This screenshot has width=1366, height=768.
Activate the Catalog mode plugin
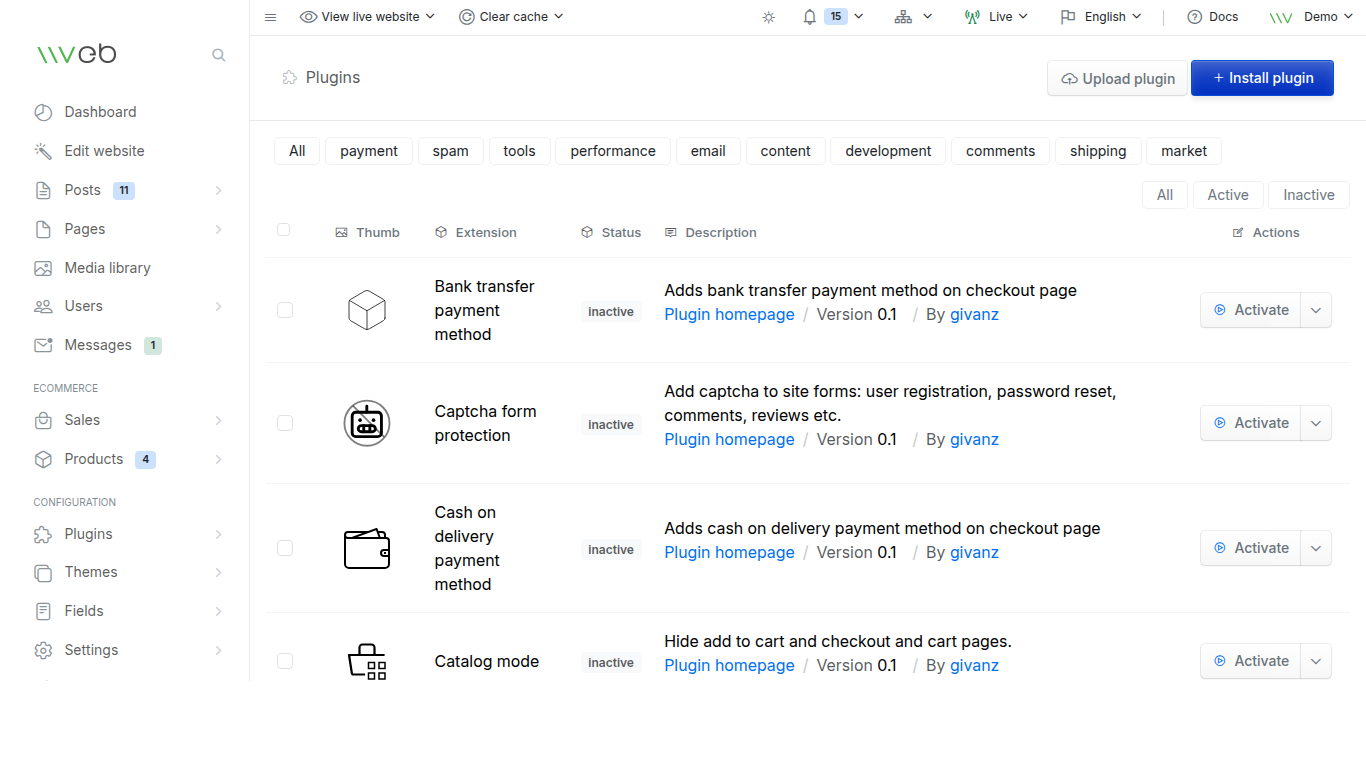point(1250,661)
